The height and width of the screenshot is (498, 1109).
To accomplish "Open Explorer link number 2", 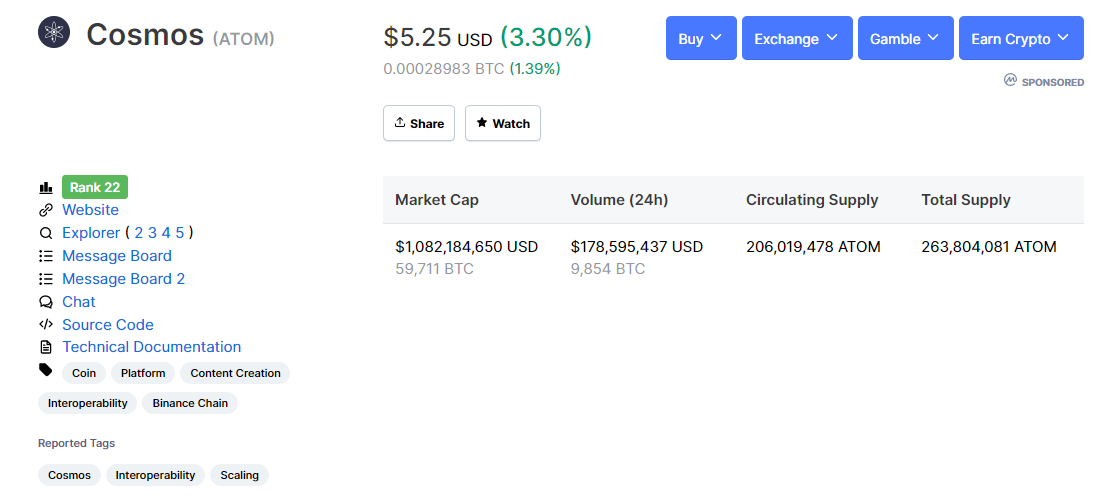I will click(139, 233).
